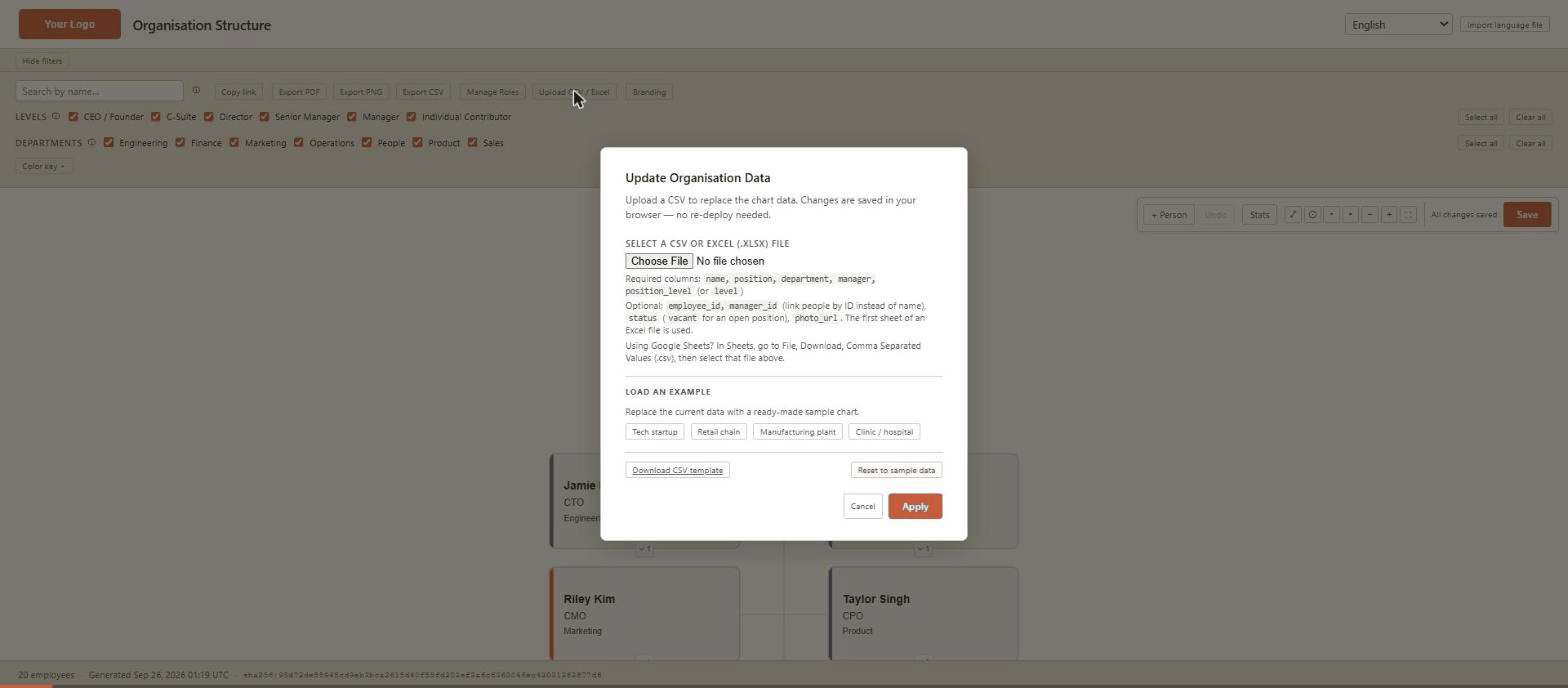Click the '20 employees' status text

point(46,675)
